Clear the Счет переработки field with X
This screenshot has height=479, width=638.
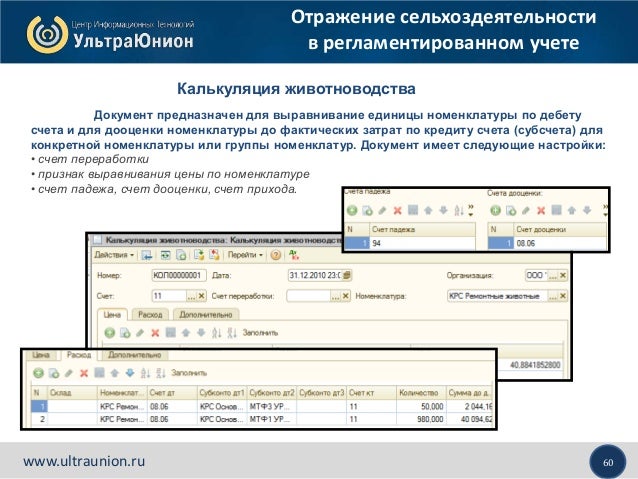(345, 296)
